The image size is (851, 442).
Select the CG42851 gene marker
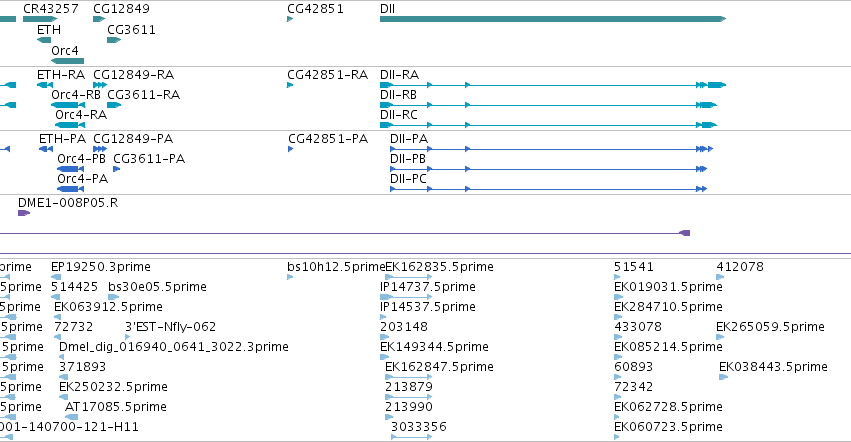(x=290, y=19)
